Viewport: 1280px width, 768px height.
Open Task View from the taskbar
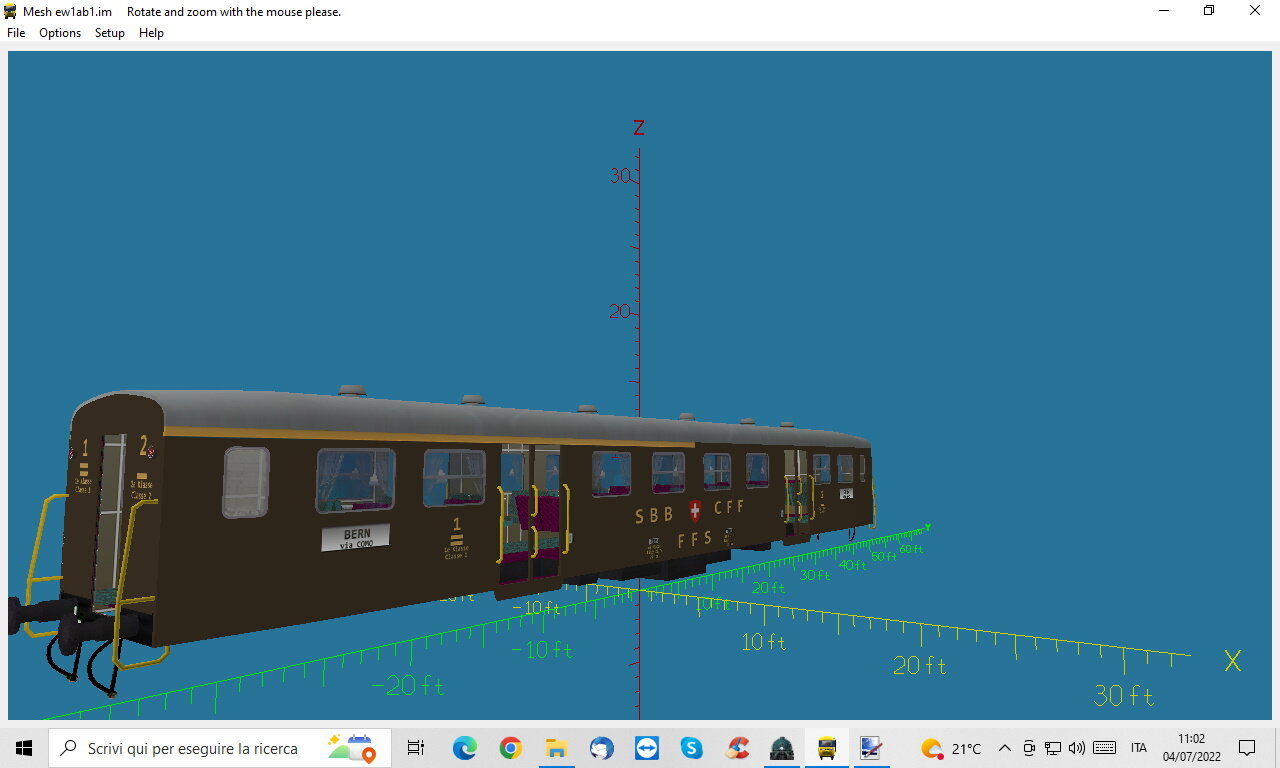click(416, 748)
